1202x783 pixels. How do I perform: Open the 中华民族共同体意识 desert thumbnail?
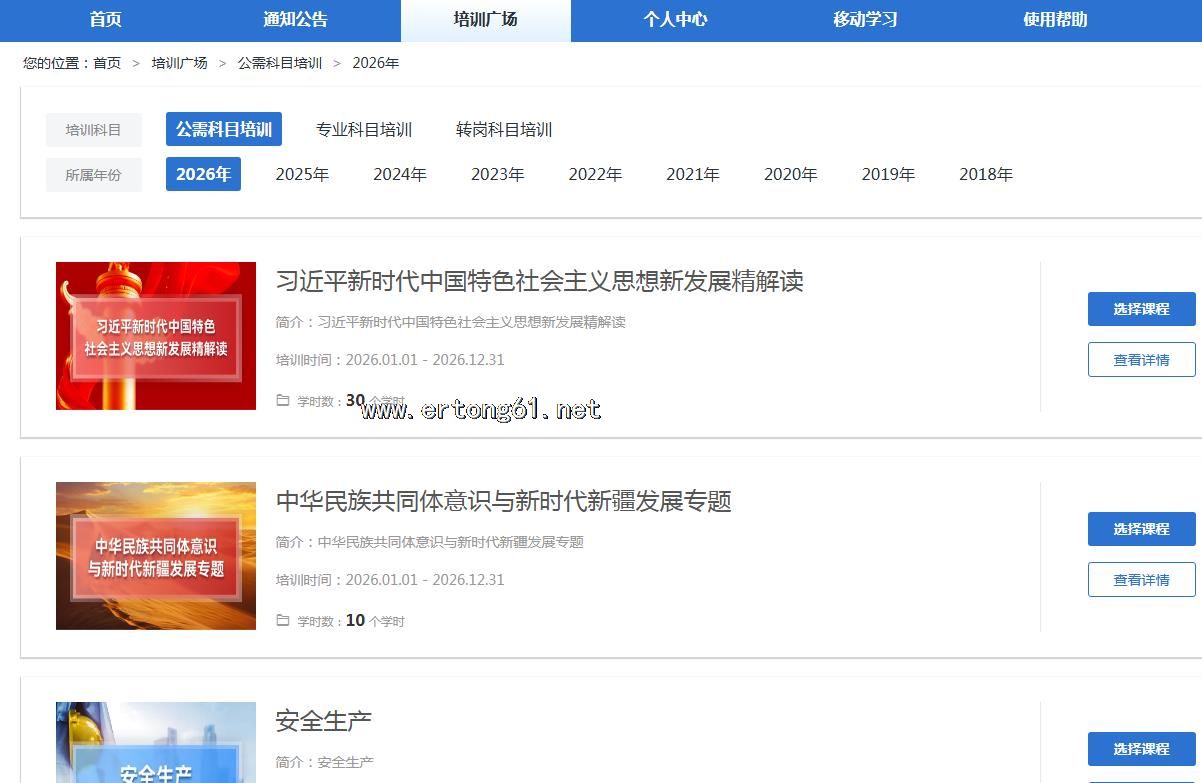pos(156,556)
